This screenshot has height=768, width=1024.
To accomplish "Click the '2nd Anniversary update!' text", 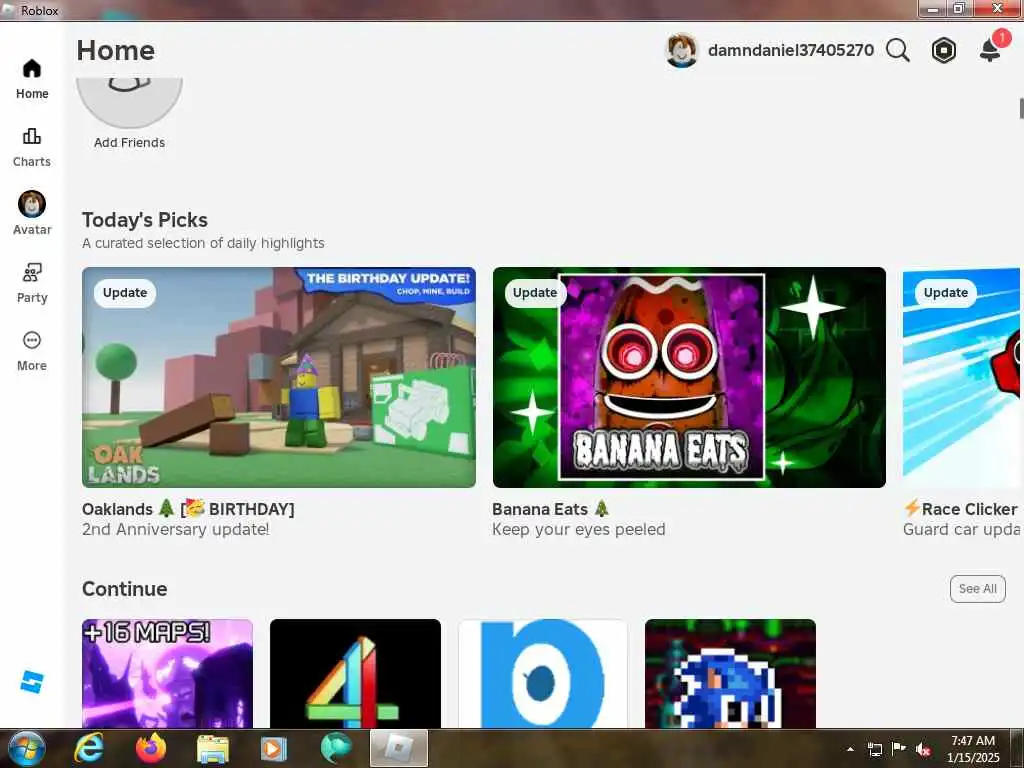I will tap(176, 529).
